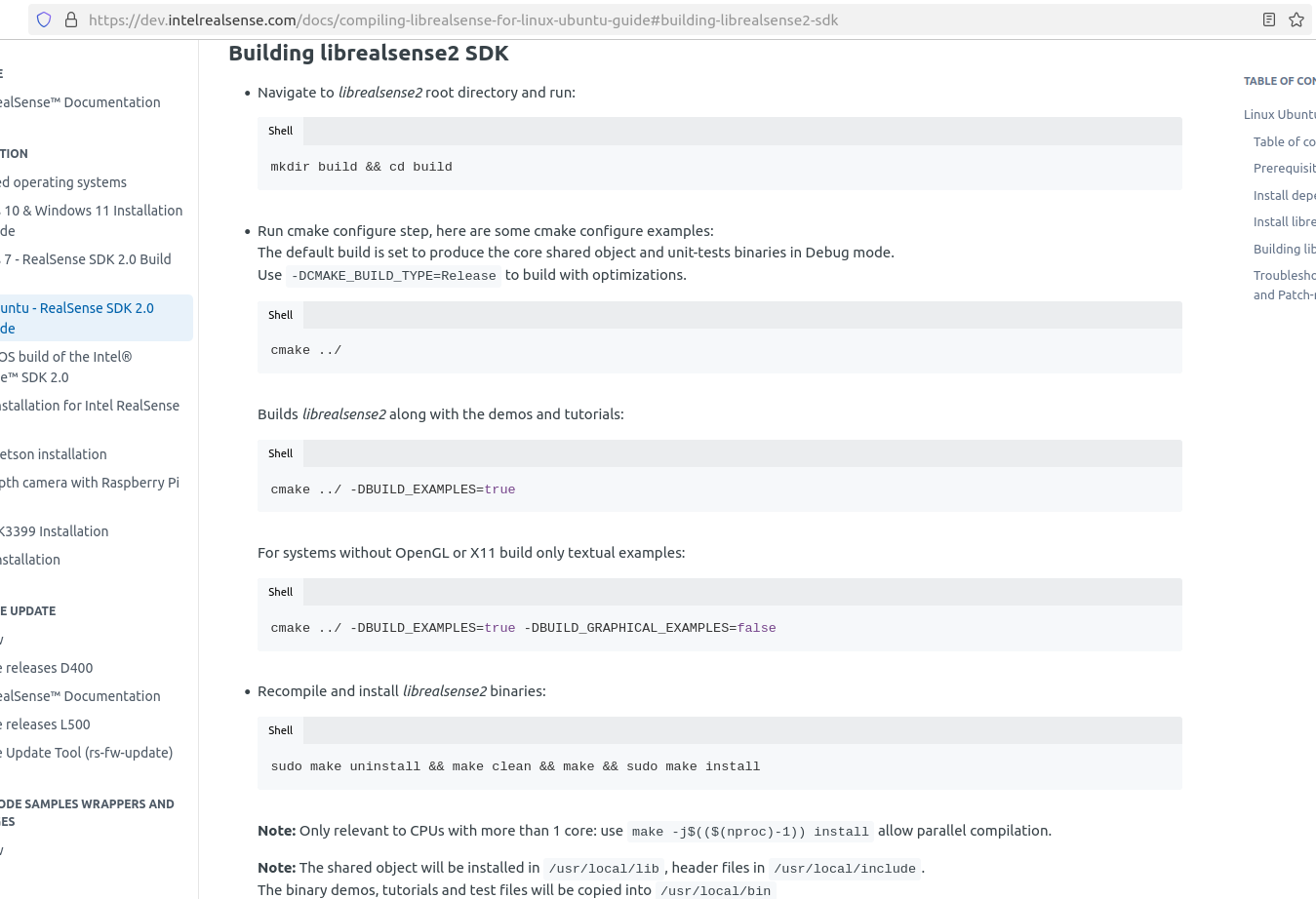Jump to 'Building lib' section in right TOC

(1285, 250)
